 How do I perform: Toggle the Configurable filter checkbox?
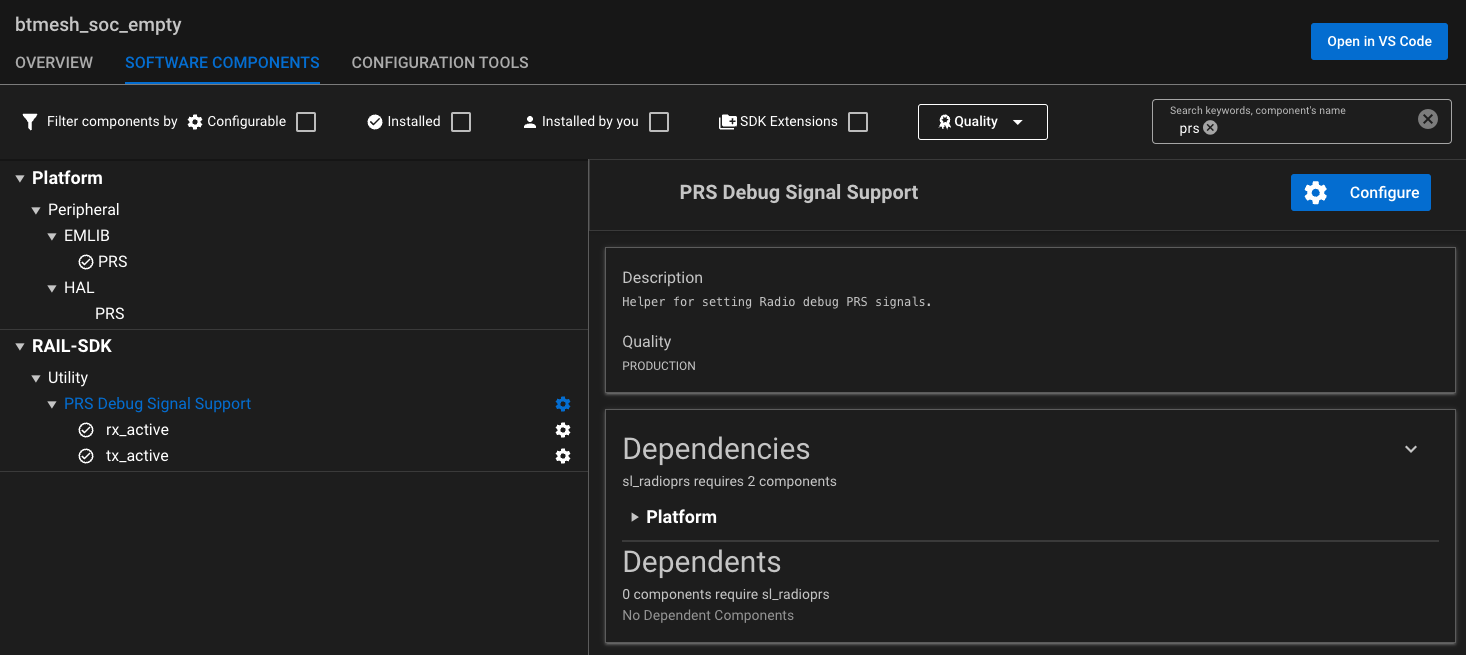(x=306, y=122)
